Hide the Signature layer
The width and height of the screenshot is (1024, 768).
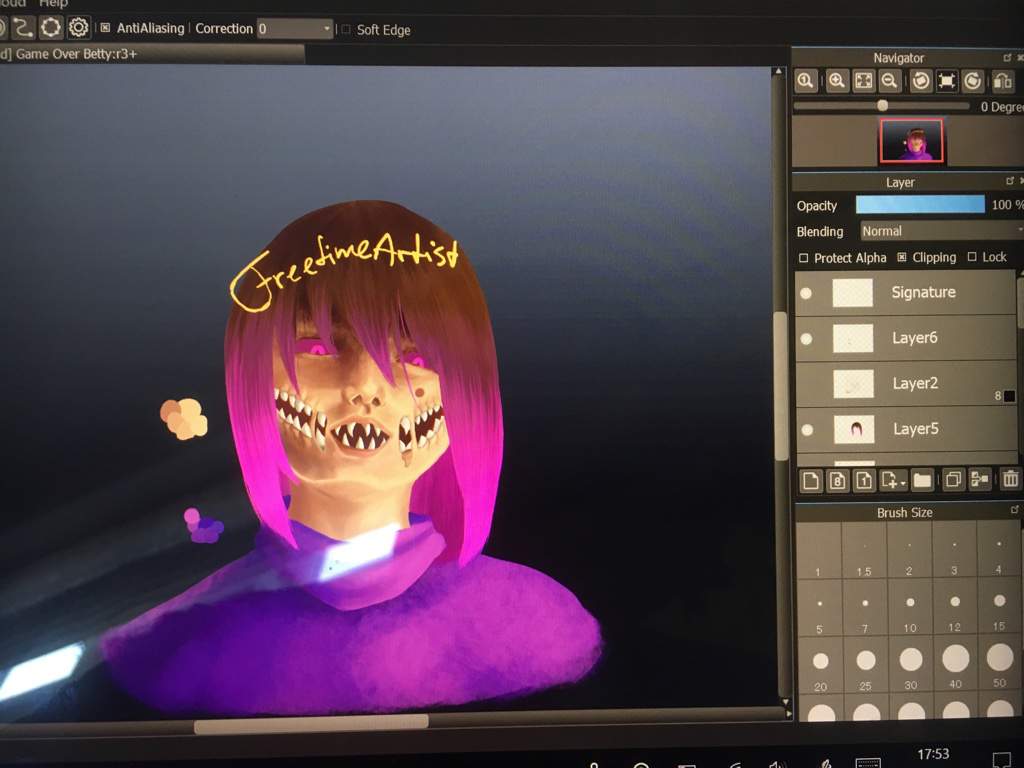[x=807, y=293]
